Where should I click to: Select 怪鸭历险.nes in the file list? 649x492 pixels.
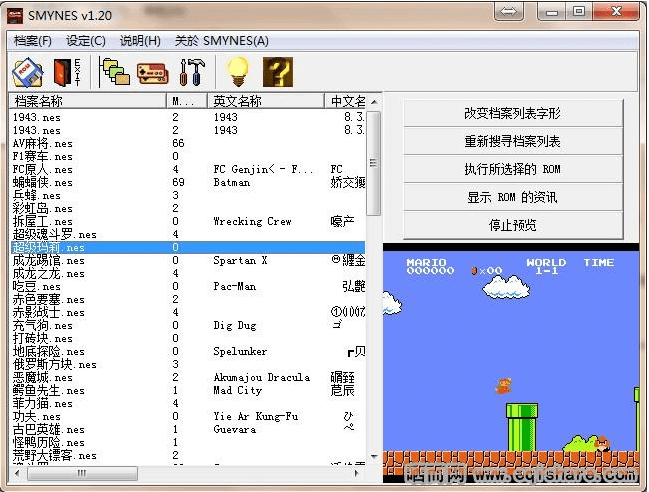pyautogui.click(x=48, y=443)
